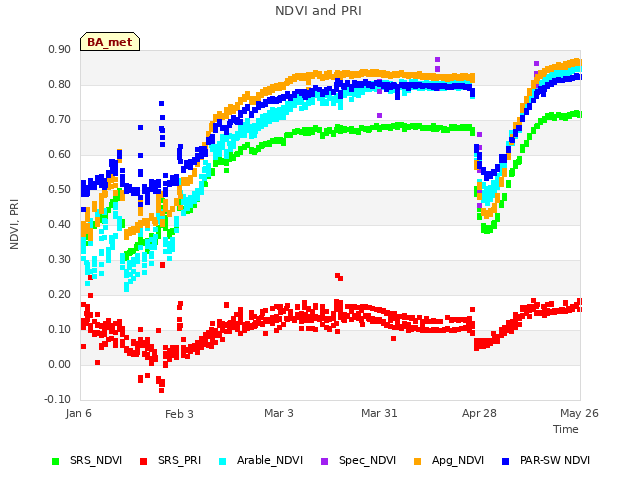This screenshot has width=640, height=480.
Task: Select the Arable_NDVI legend label
Action: tap(270, 460)
